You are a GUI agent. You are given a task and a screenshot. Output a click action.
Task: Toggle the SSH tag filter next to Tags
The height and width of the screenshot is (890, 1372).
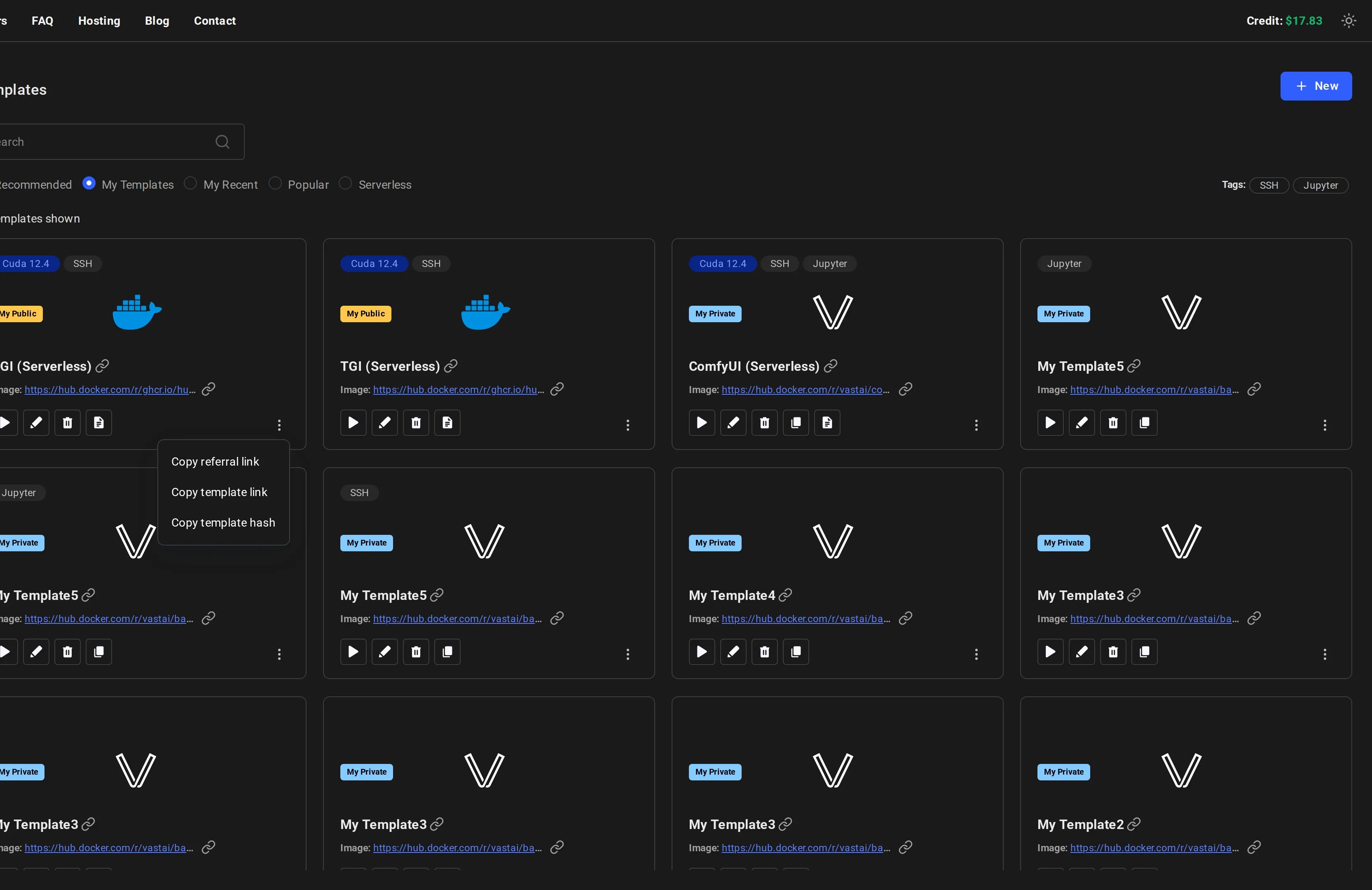(x=1269, y=185)
